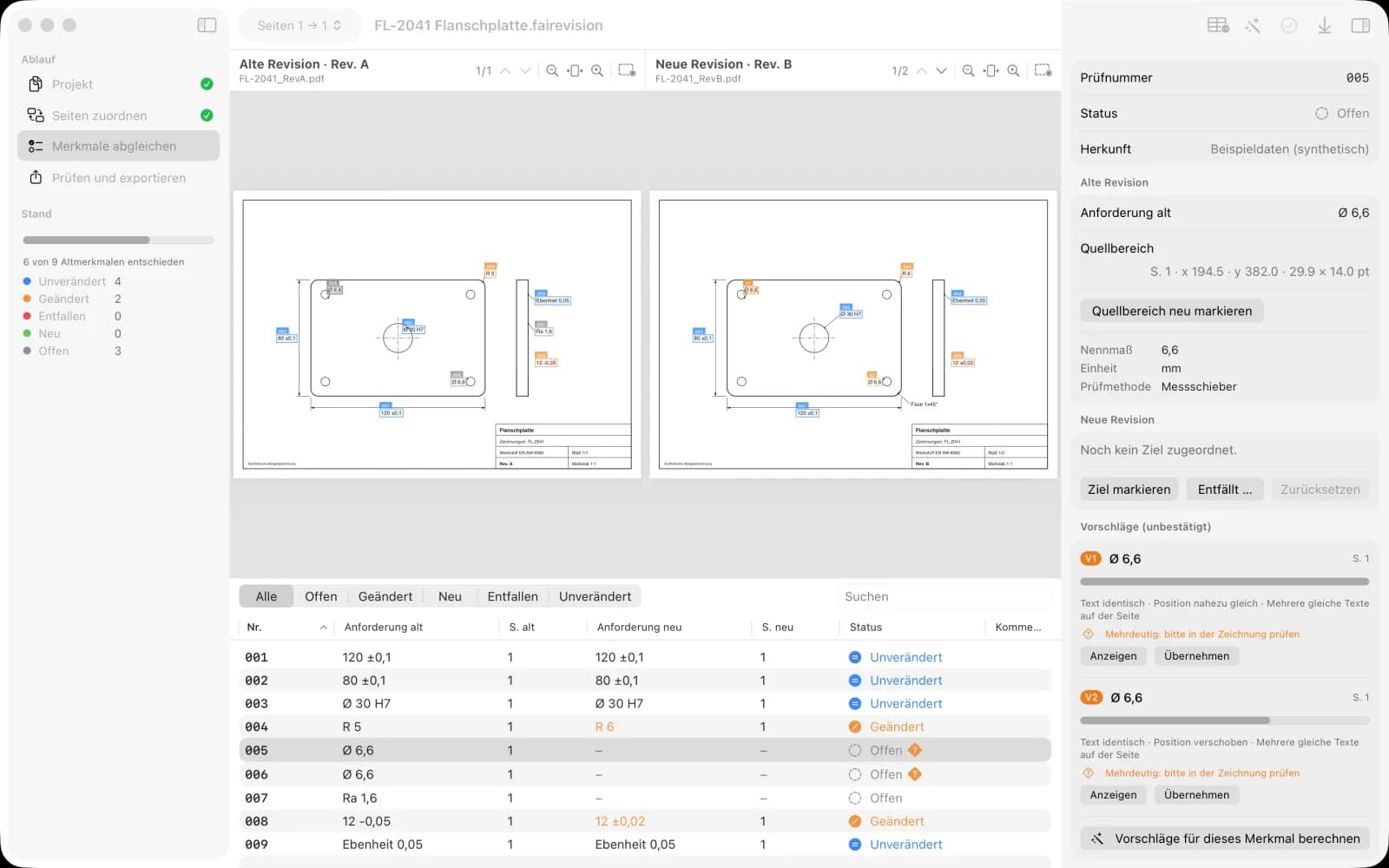The image size is (1389, 868).
Task: Fit width in the Alte Revision viewer
Action: pyautogui.click(x=575, y=70)
